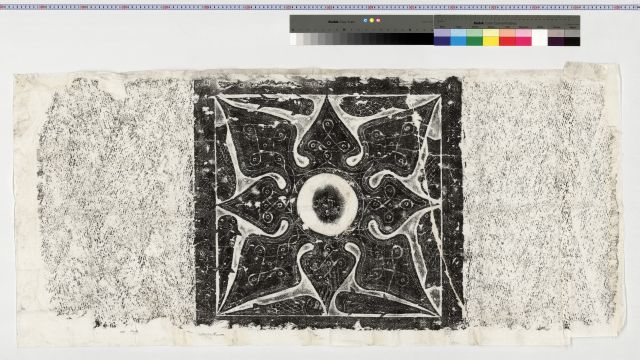Select the bright yellow color patch
The height and width of the screenshot is (360, 640).
pyautogui.click(x=491, y=41)
